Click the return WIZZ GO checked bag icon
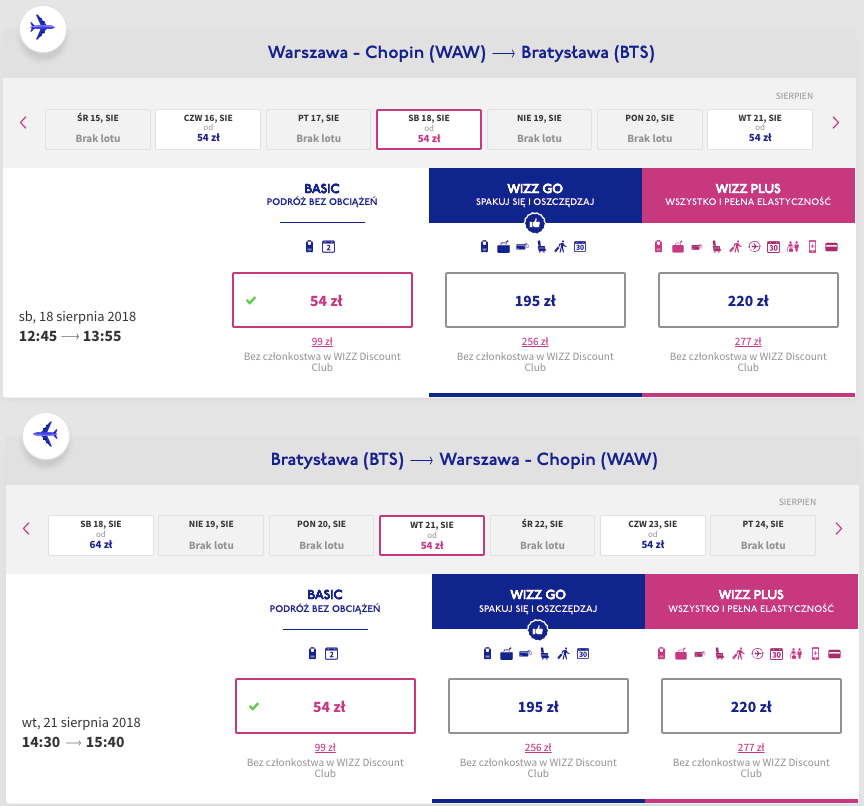Viewport: 864px width, 806px height. (506, 653)
